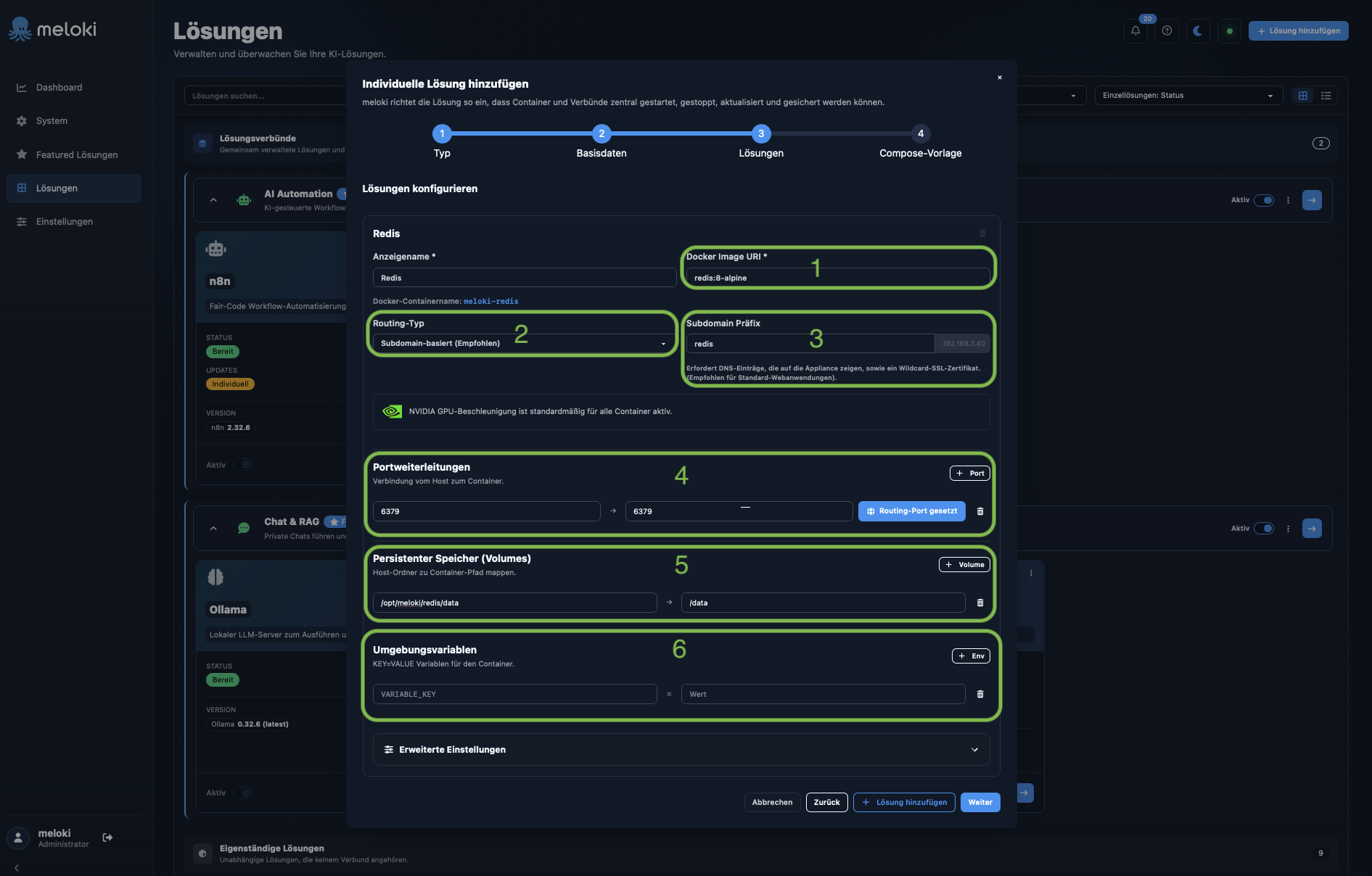
Task: Go to wizard step 4 Compose-Vorlage
Action: pyautogui.click(x=921, y=133)
